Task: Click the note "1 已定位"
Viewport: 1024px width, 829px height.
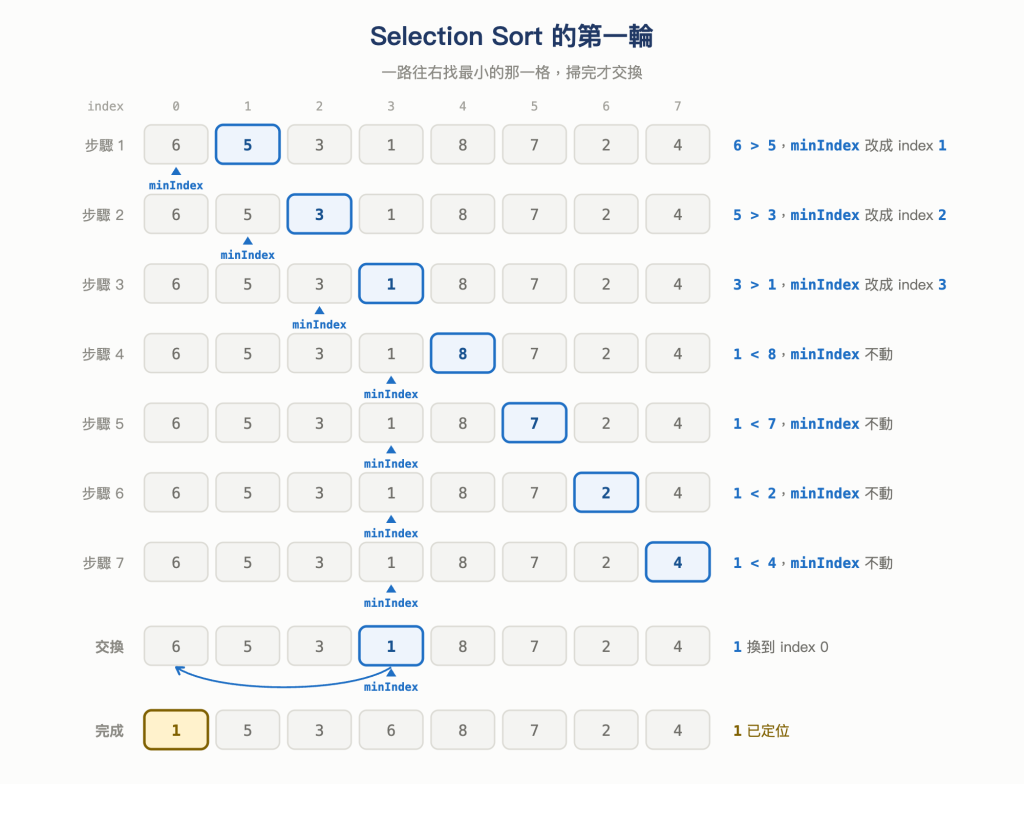Action: (761, 730)
